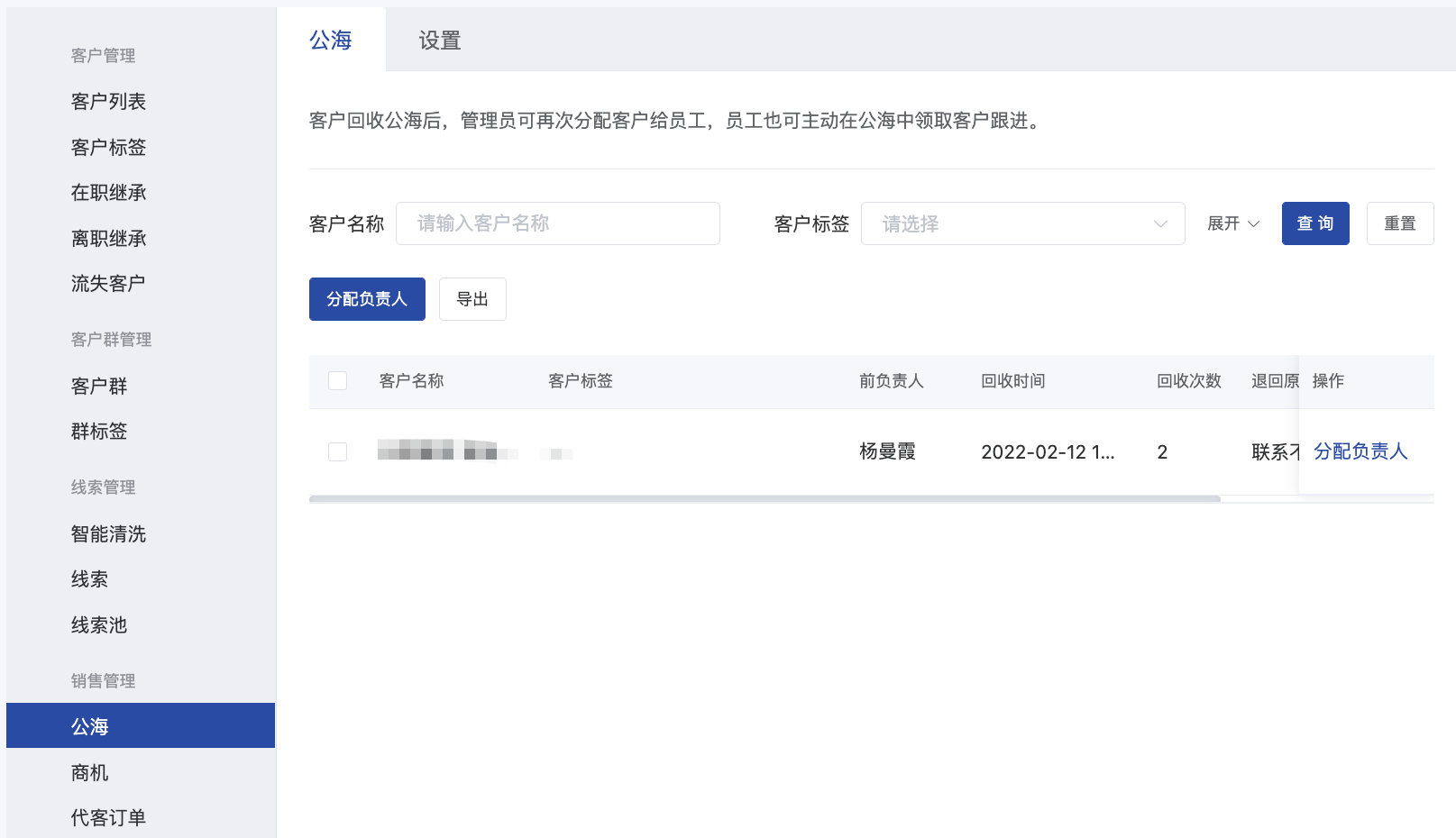The image size is (1456, 838).
Task: Click the 导出 button
Action: tap(472, 299)
